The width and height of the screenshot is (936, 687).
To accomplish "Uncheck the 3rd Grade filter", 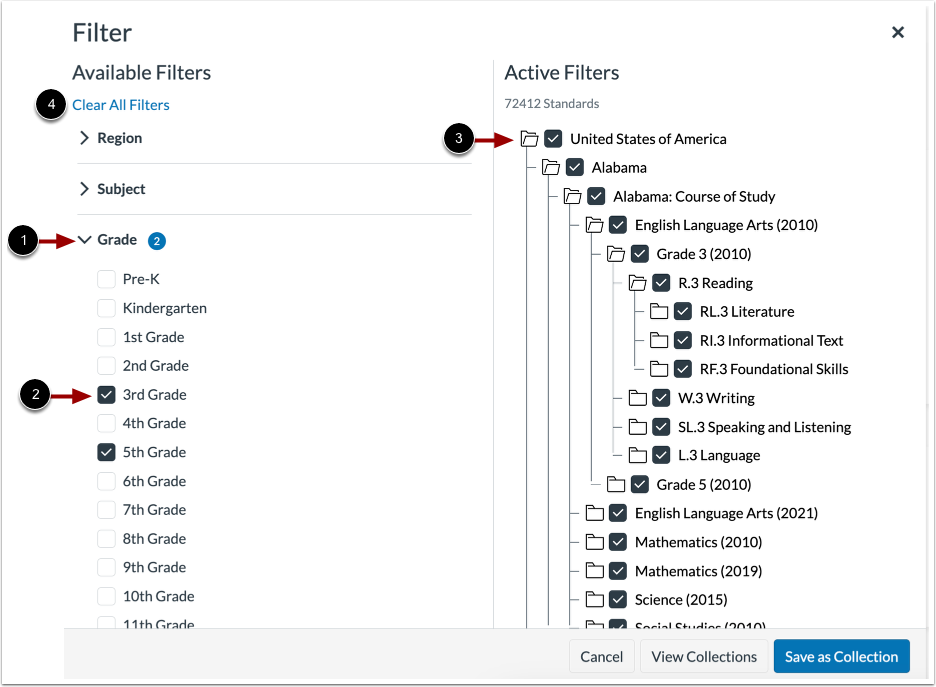I will pyautogui.click(x=107, y=394).
